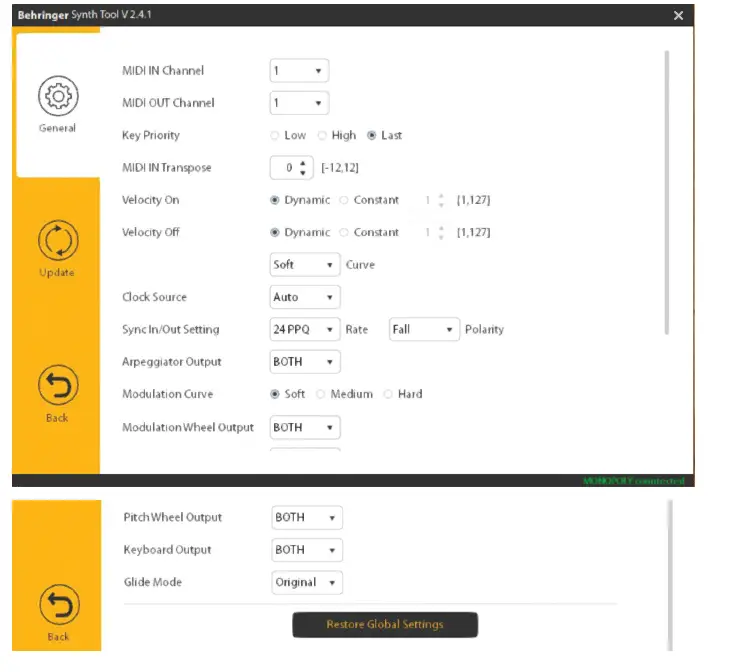Open the 24 PPQ Rate dropdown
This screenshot has width=745, height=672.
coord(305,329)
